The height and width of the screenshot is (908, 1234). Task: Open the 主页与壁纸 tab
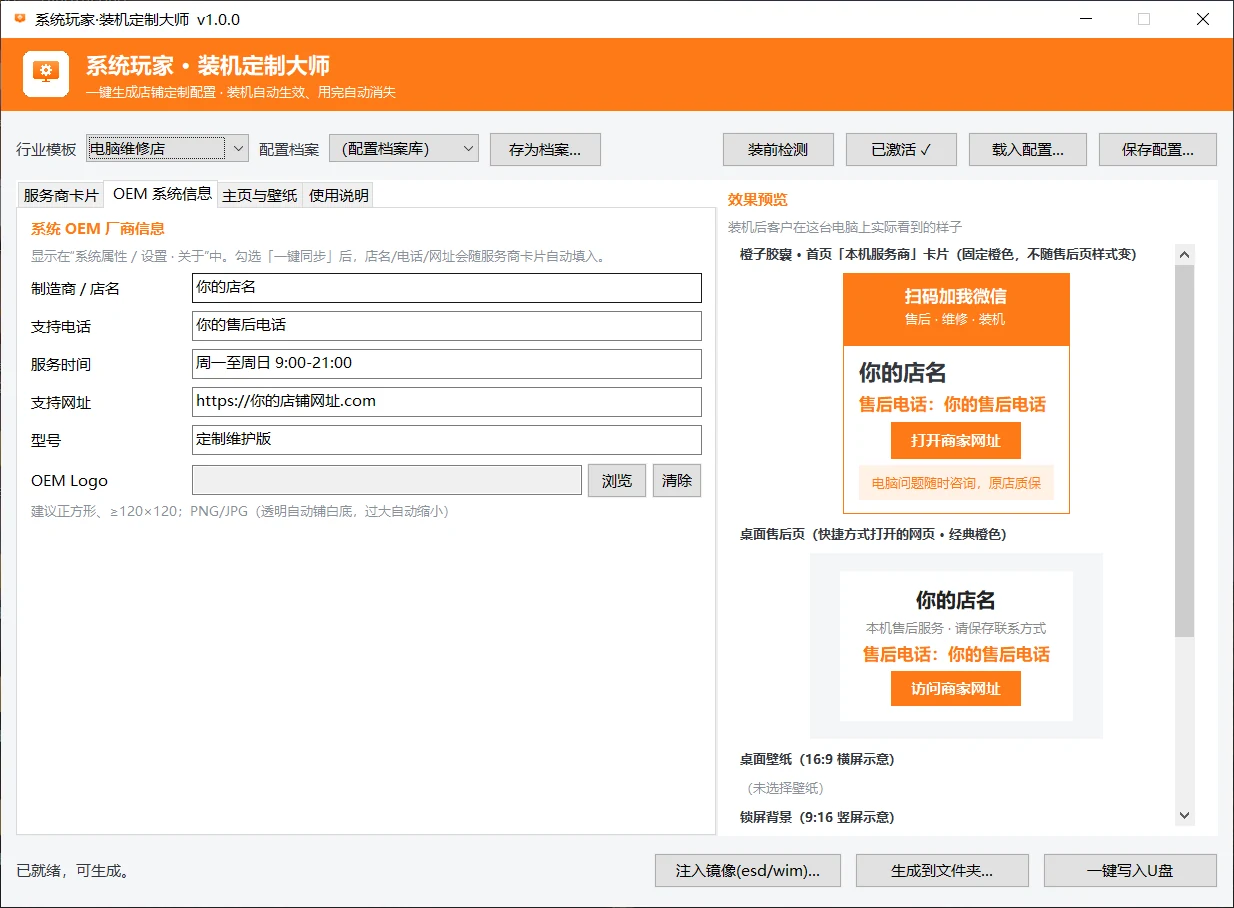[x=260, y=195]
